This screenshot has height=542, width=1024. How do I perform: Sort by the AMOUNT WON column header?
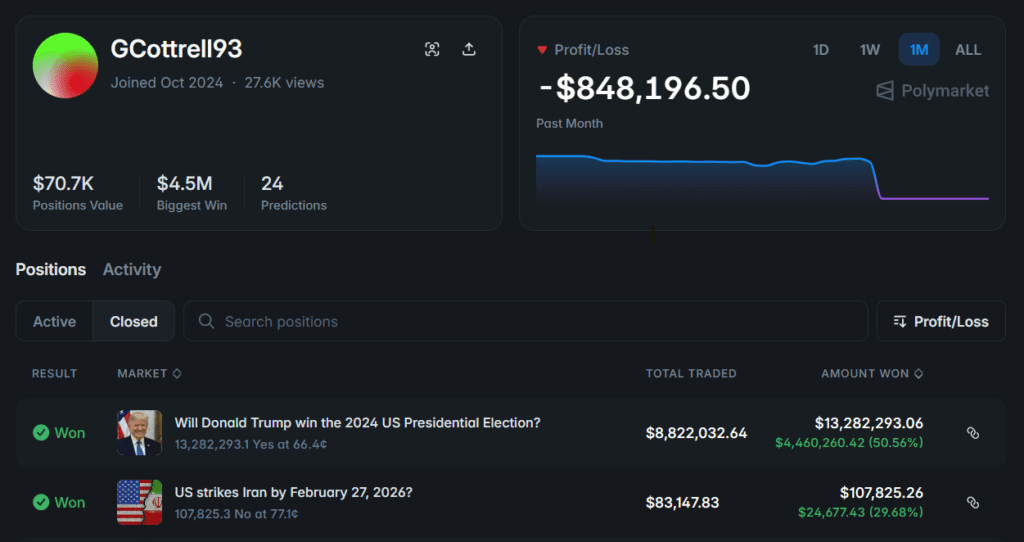[871, 374]
